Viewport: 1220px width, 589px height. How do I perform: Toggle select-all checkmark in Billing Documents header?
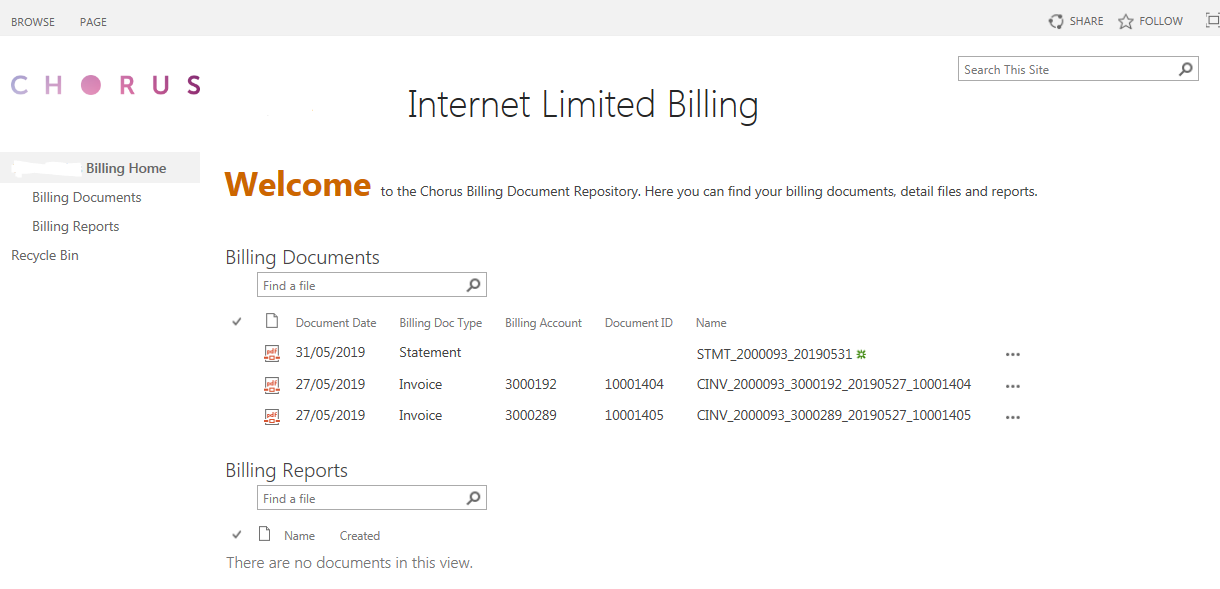[x=237, y=321]
